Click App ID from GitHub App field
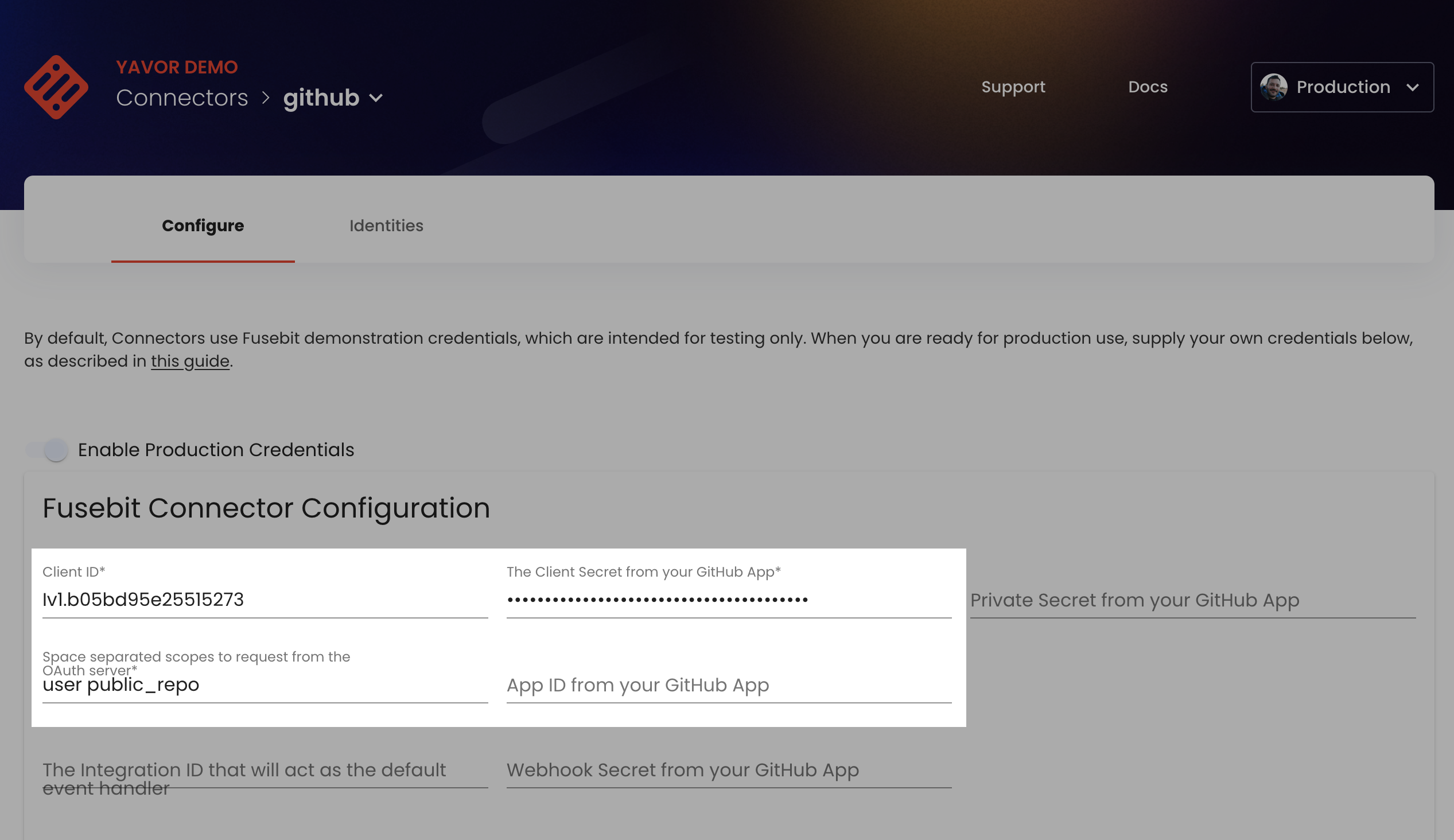The height and width of the screenshot is (840, 1454). point(729,685)
